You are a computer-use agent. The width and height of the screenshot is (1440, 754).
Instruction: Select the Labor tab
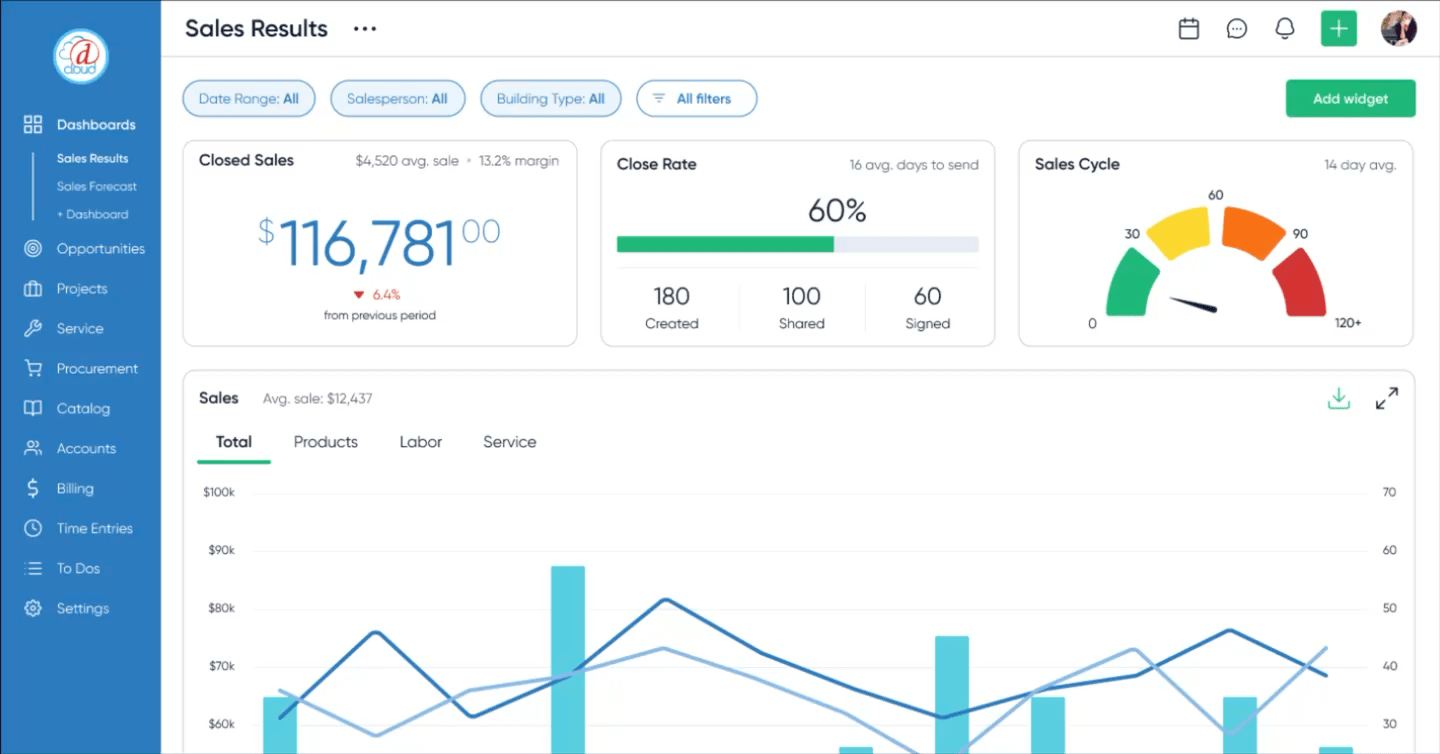tap(420, 441)
